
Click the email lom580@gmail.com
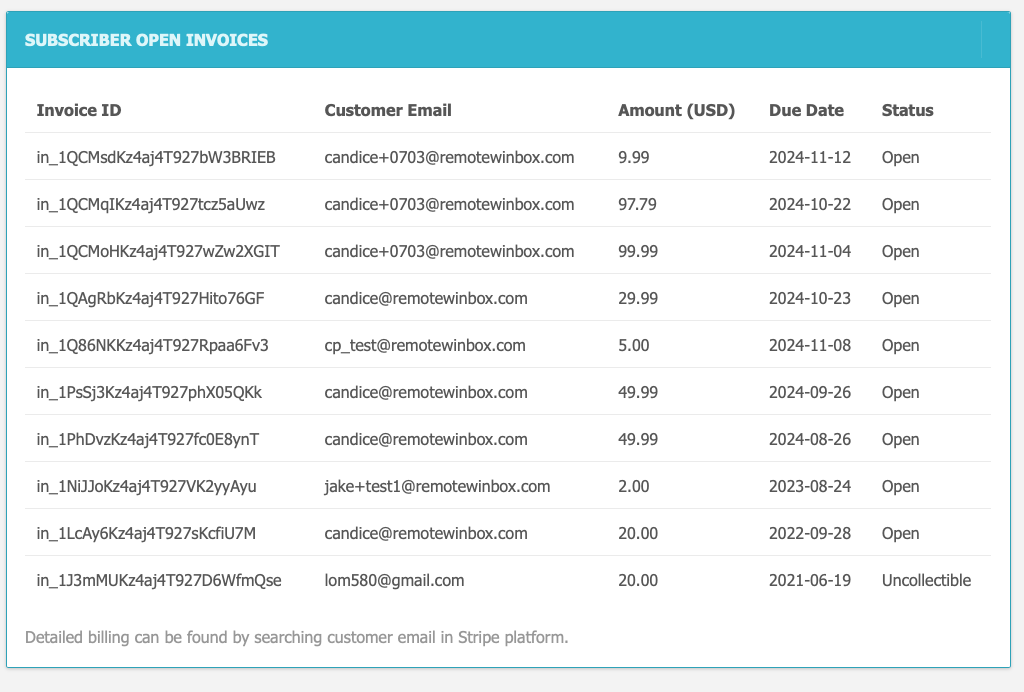(395, 580)
